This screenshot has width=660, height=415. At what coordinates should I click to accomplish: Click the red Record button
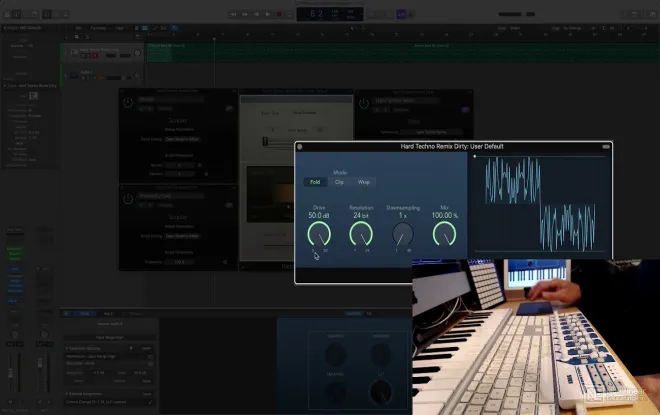(x=279, y=14)
